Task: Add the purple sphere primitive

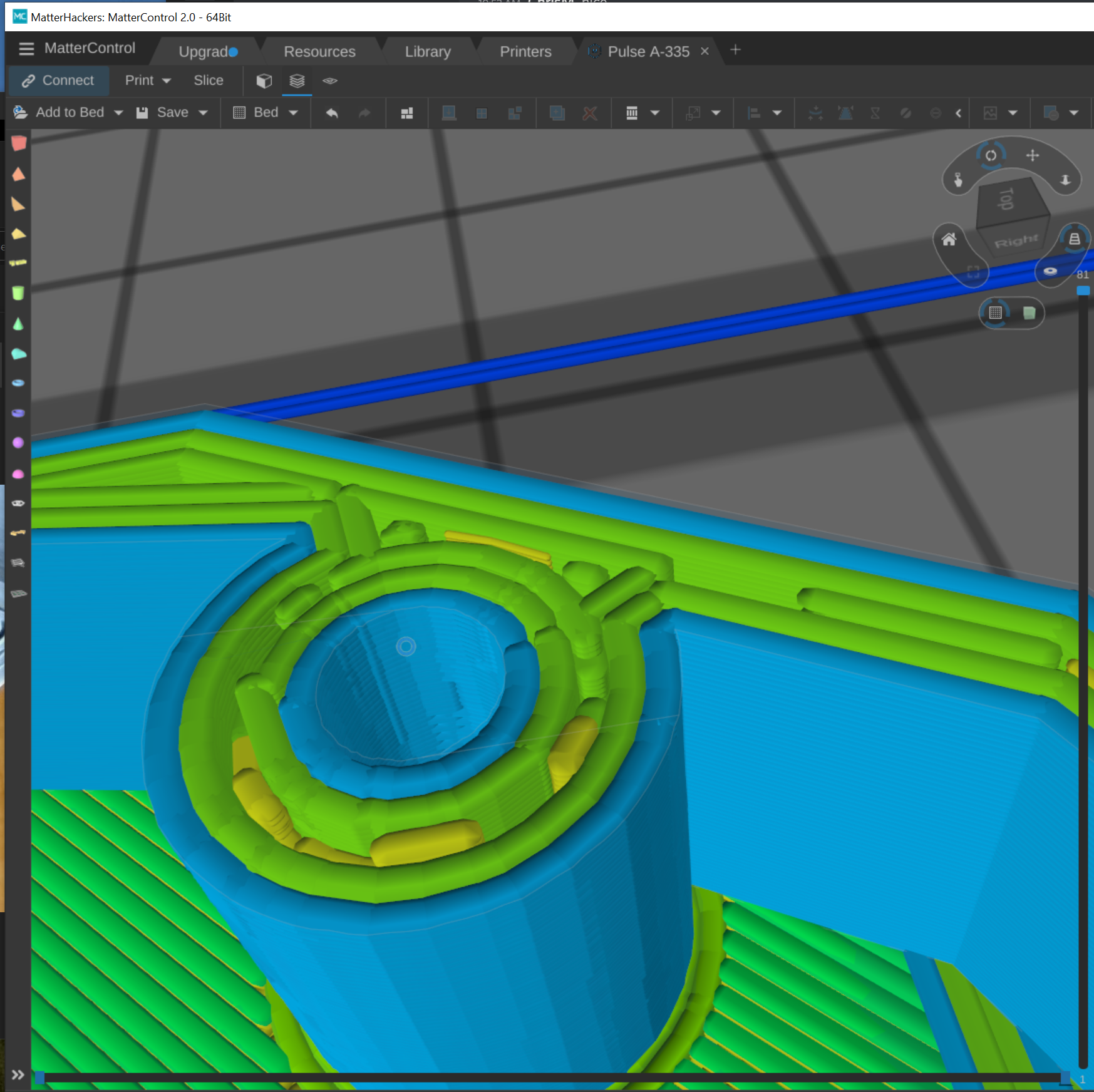Action: (18, 443)
